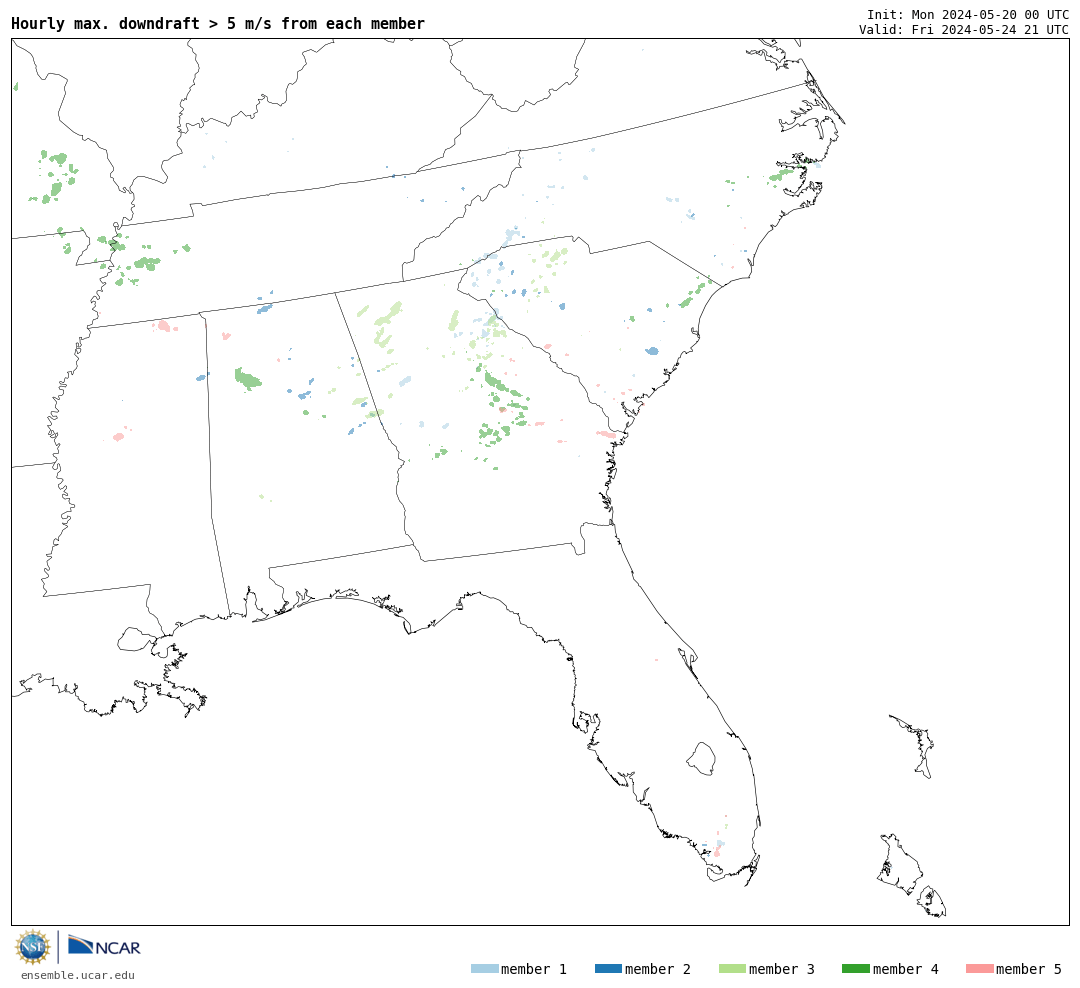This screenshot has width=1080, height=988.
Task: Click the Init date text line
Action: click(968, 14)
